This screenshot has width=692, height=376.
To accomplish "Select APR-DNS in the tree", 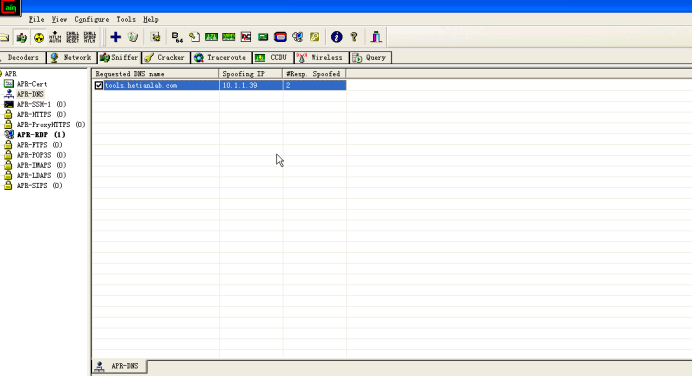I will pyautogui.click(x=30, y=94).
